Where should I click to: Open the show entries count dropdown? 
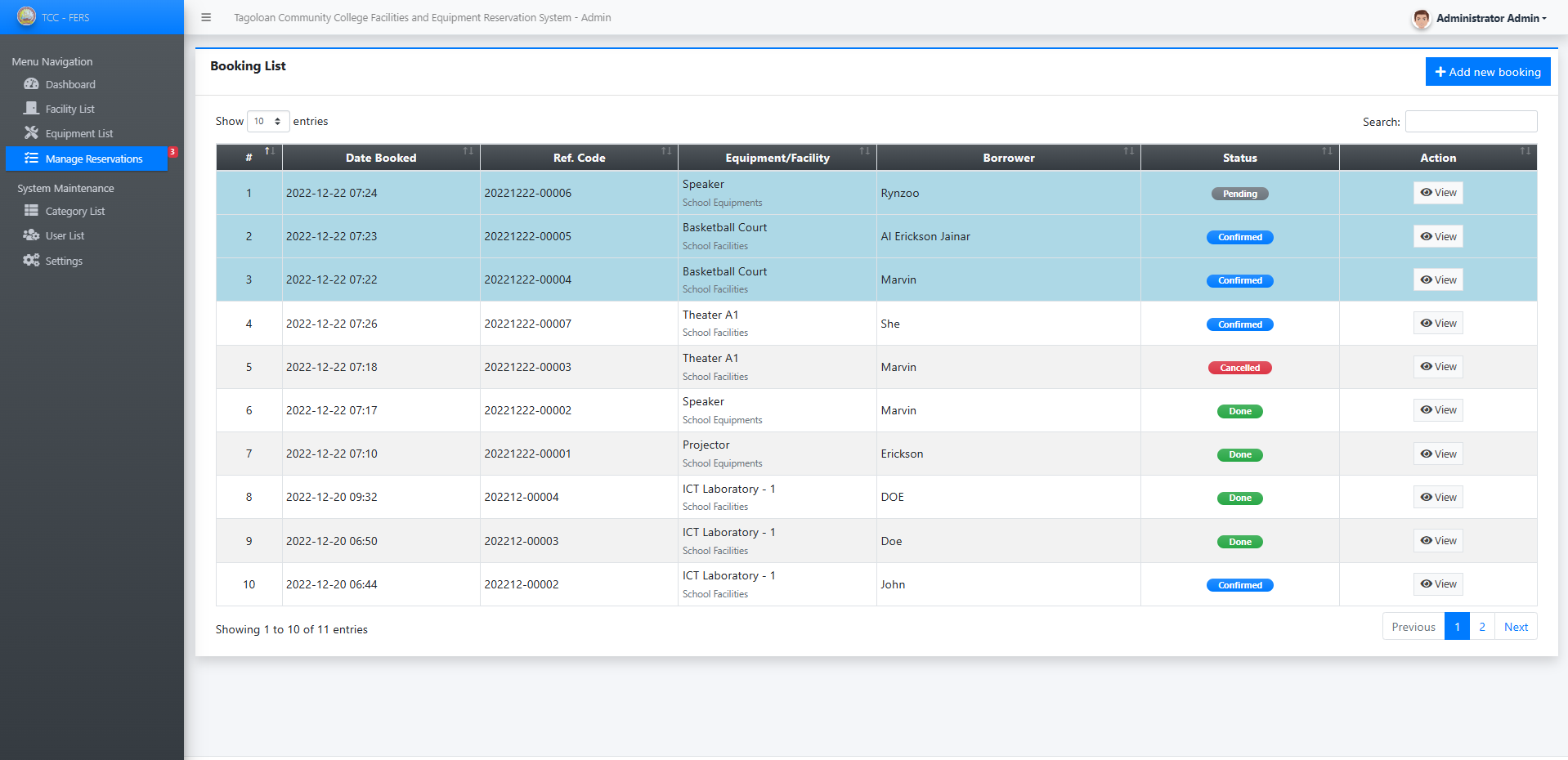pos(268,121)
